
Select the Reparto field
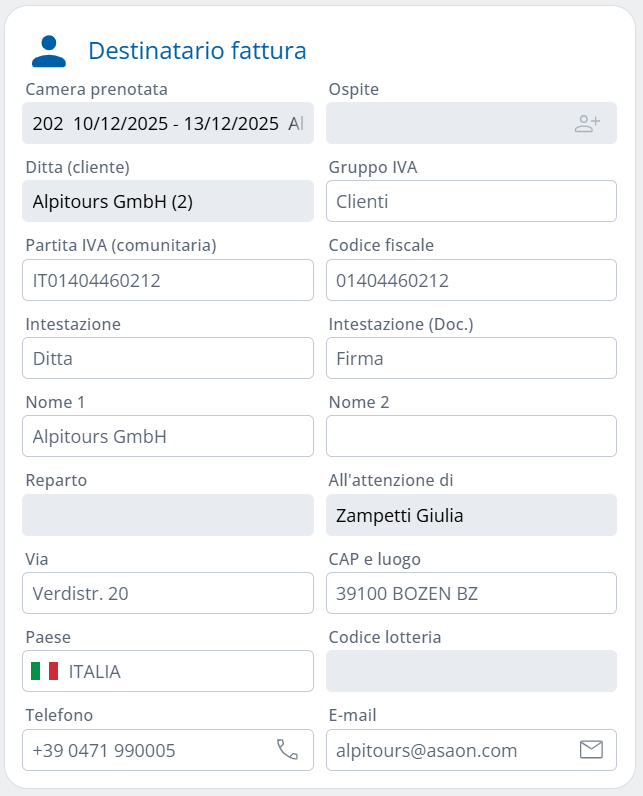tap(168, 516)
